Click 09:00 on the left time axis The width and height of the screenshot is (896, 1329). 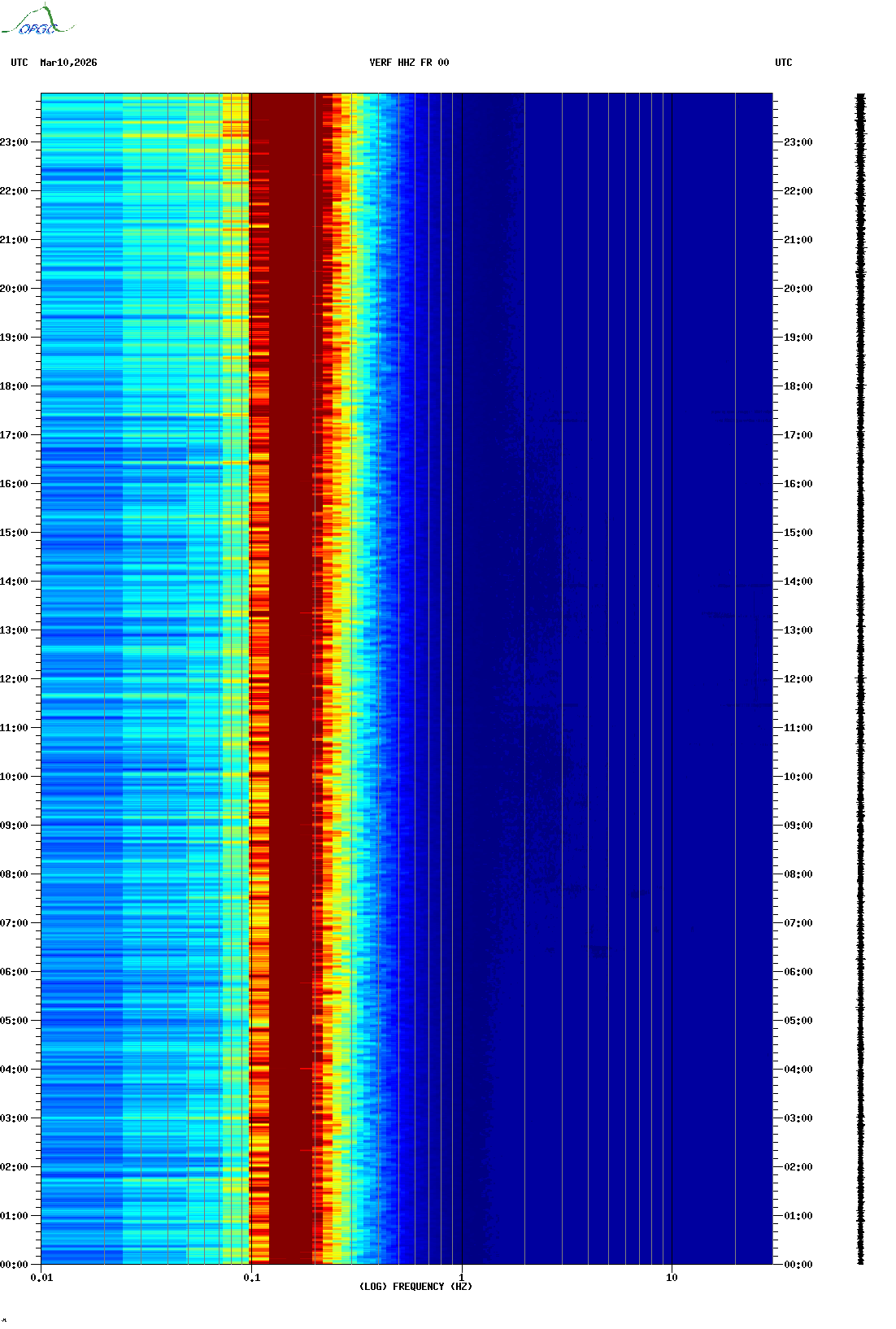(14, 826)
